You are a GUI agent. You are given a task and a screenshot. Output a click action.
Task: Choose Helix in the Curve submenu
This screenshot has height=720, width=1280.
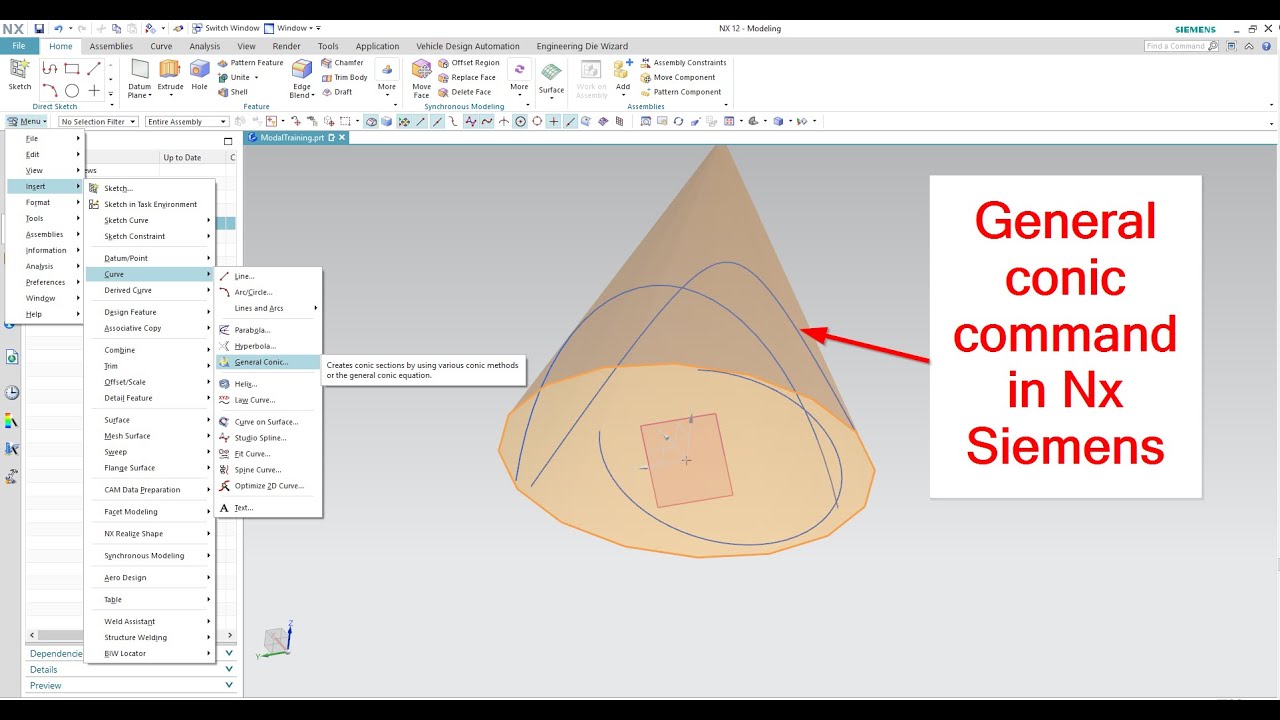tap(268, 384)
